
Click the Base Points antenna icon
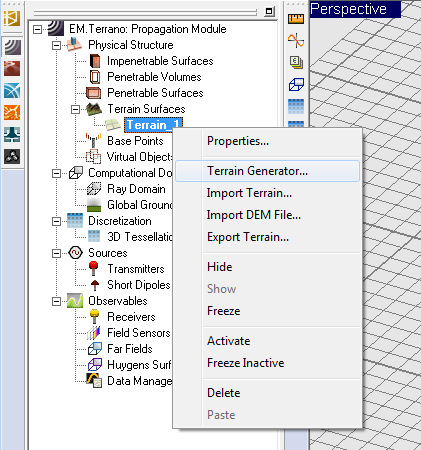click(x=94, y=140)
